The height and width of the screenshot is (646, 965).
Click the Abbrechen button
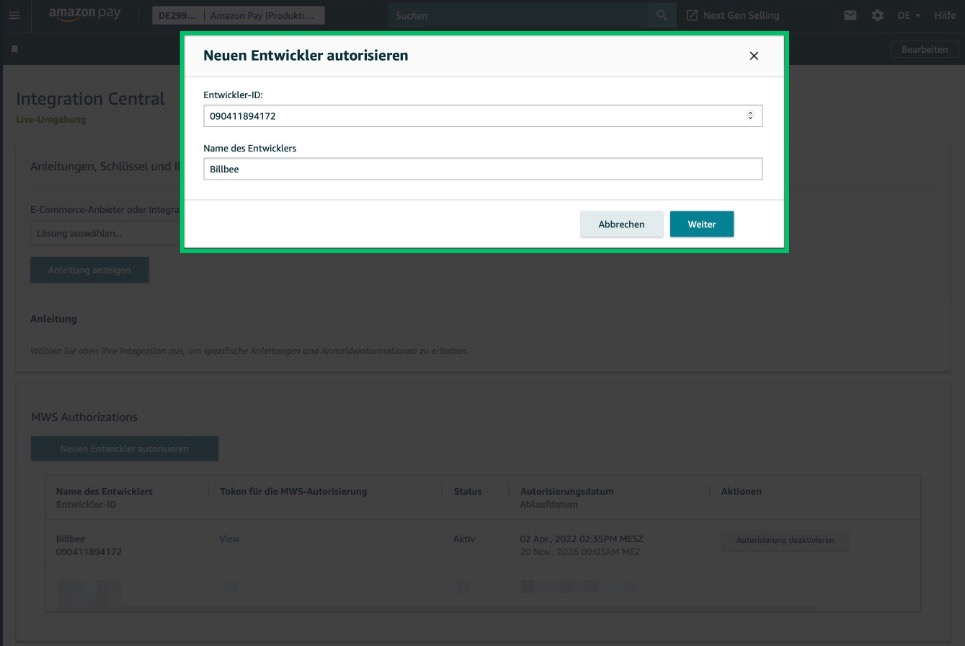pyautogui.click(x=621, y=224)
